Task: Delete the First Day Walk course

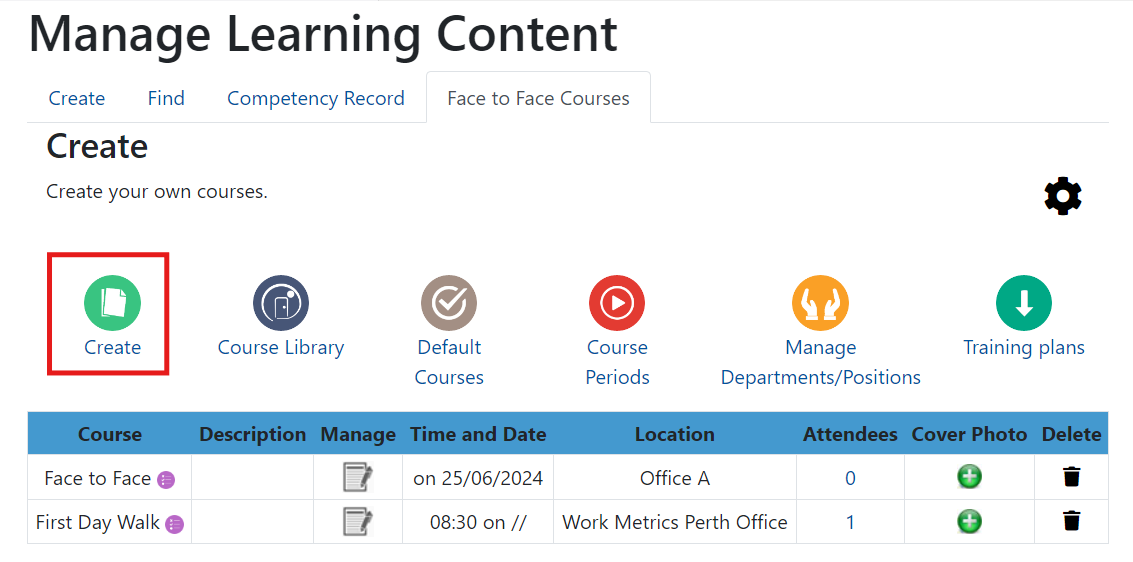Action: [x=1072, y=522]
